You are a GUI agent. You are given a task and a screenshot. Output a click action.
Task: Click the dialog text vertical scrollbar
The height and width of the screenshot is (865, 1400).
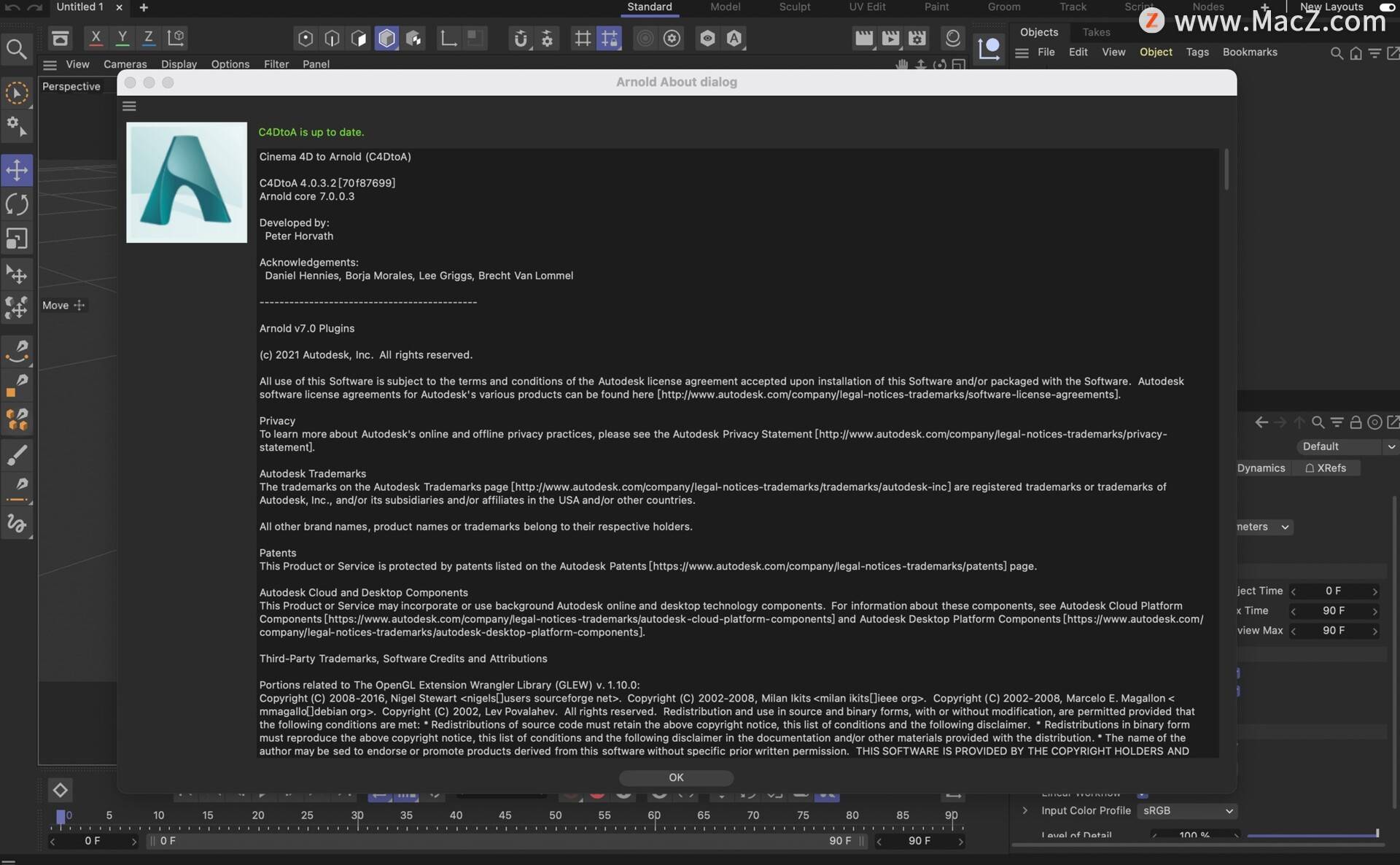1226,169
